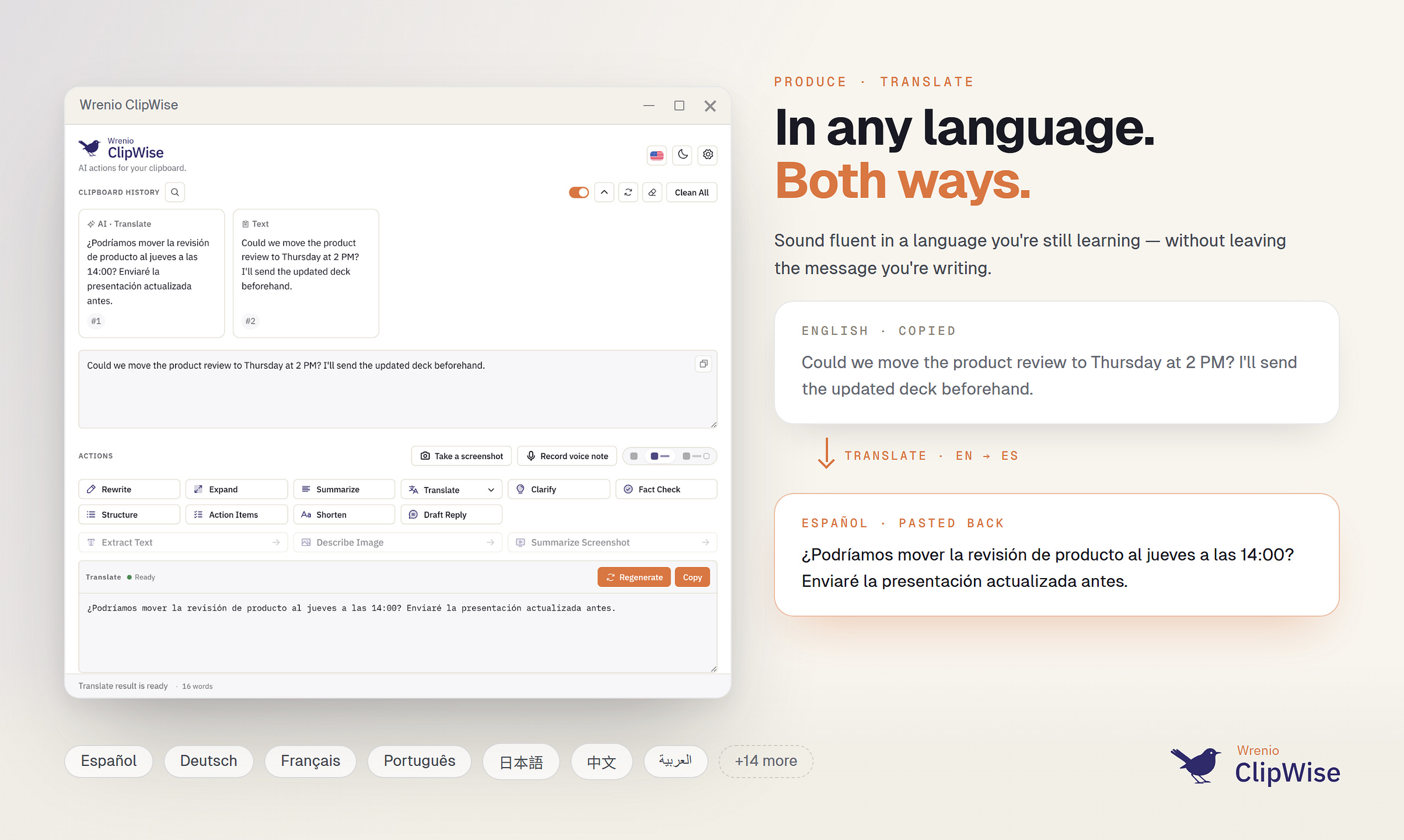The width and height of the screenshot is (1404, 840).
Task: Select Describe Image action
Action: tap(397, 542)
